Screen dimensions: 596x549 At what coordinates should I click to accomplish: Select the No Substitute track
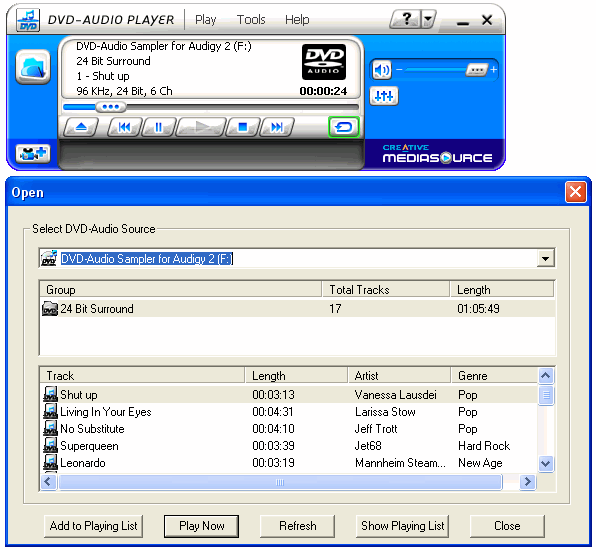click(x=289, y=429)
